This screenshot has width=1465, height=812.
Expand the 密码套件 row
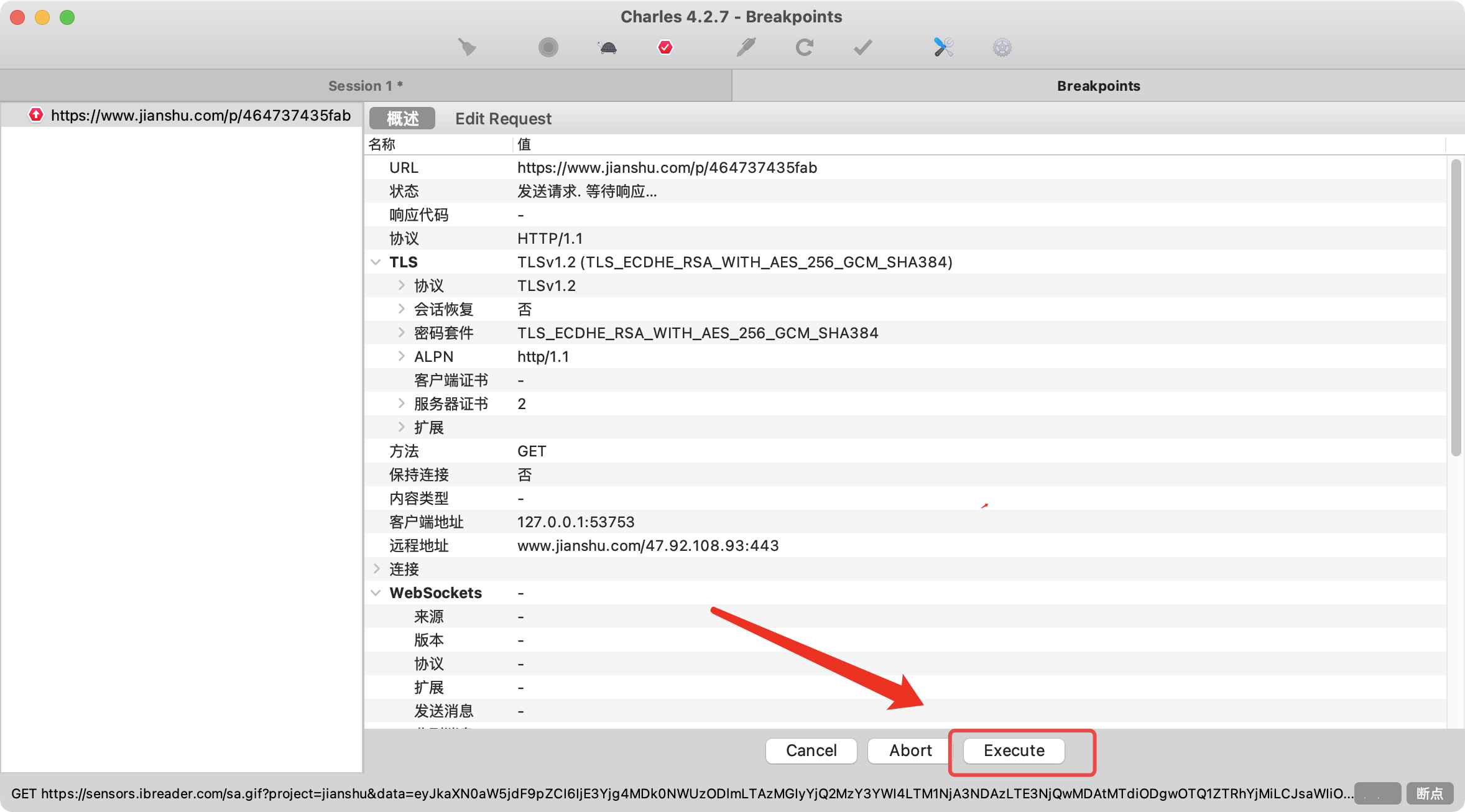pyautogui.click(x=401, y=333)
